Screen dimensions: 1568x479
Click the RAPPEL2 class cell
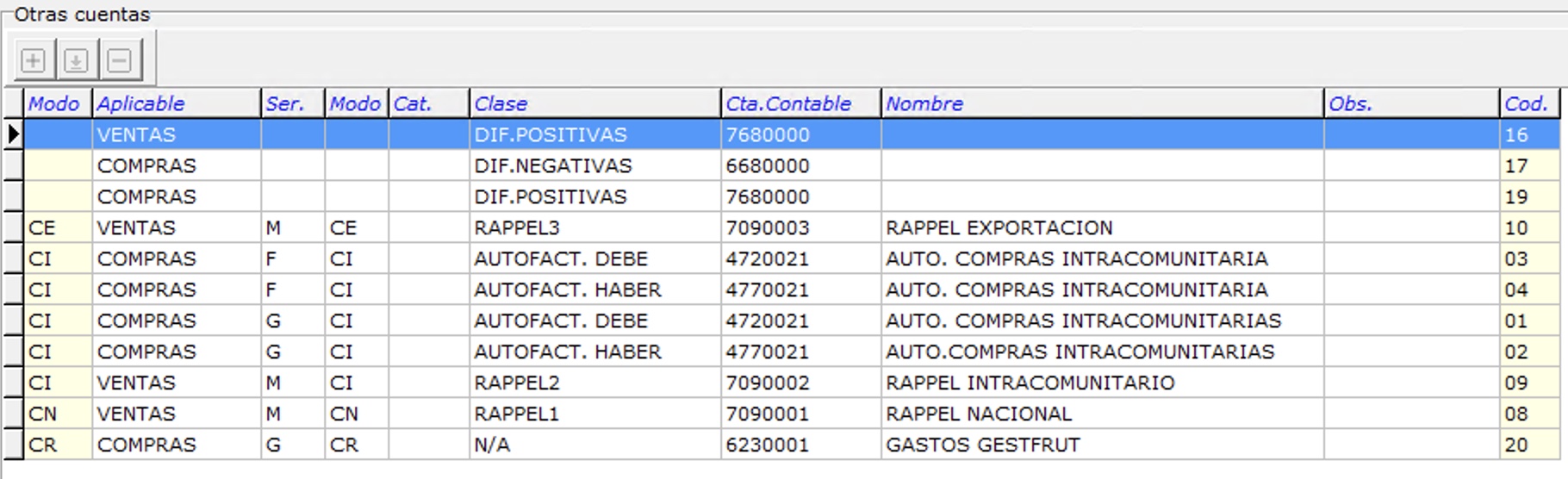point(517,383)
